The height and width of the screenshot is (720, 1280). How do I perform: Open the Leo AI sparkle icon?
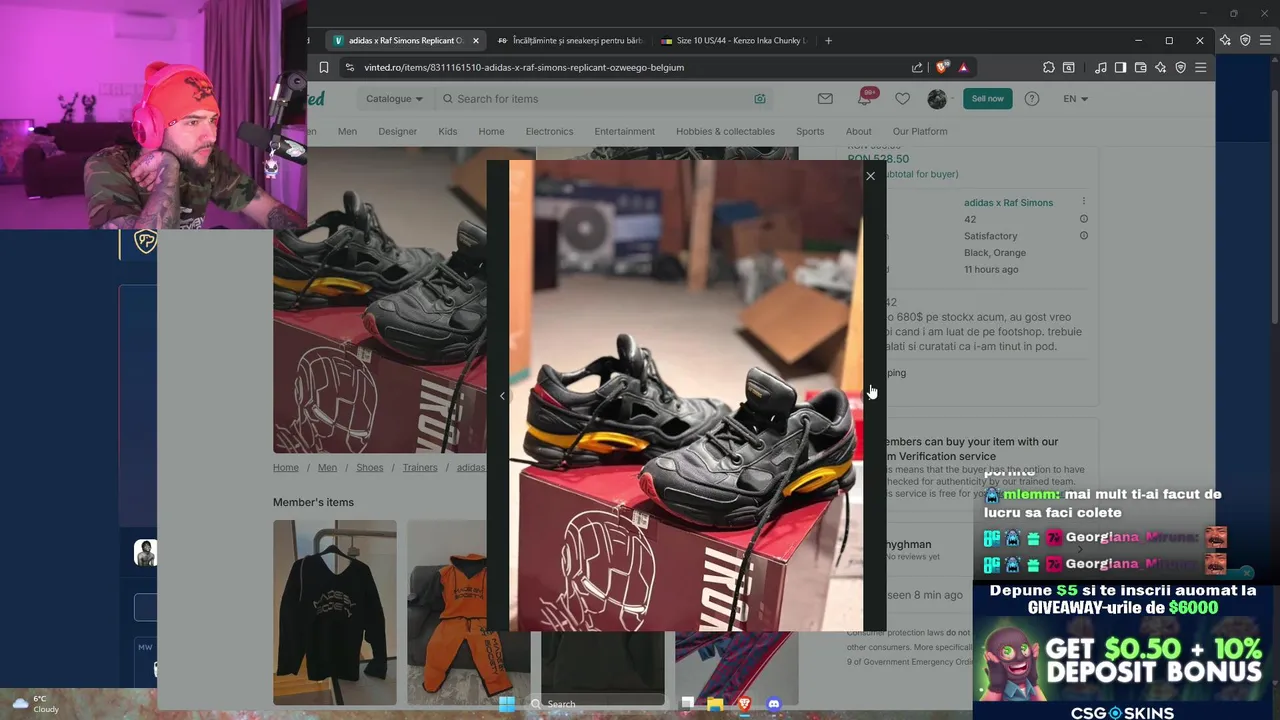(1160, 67)
